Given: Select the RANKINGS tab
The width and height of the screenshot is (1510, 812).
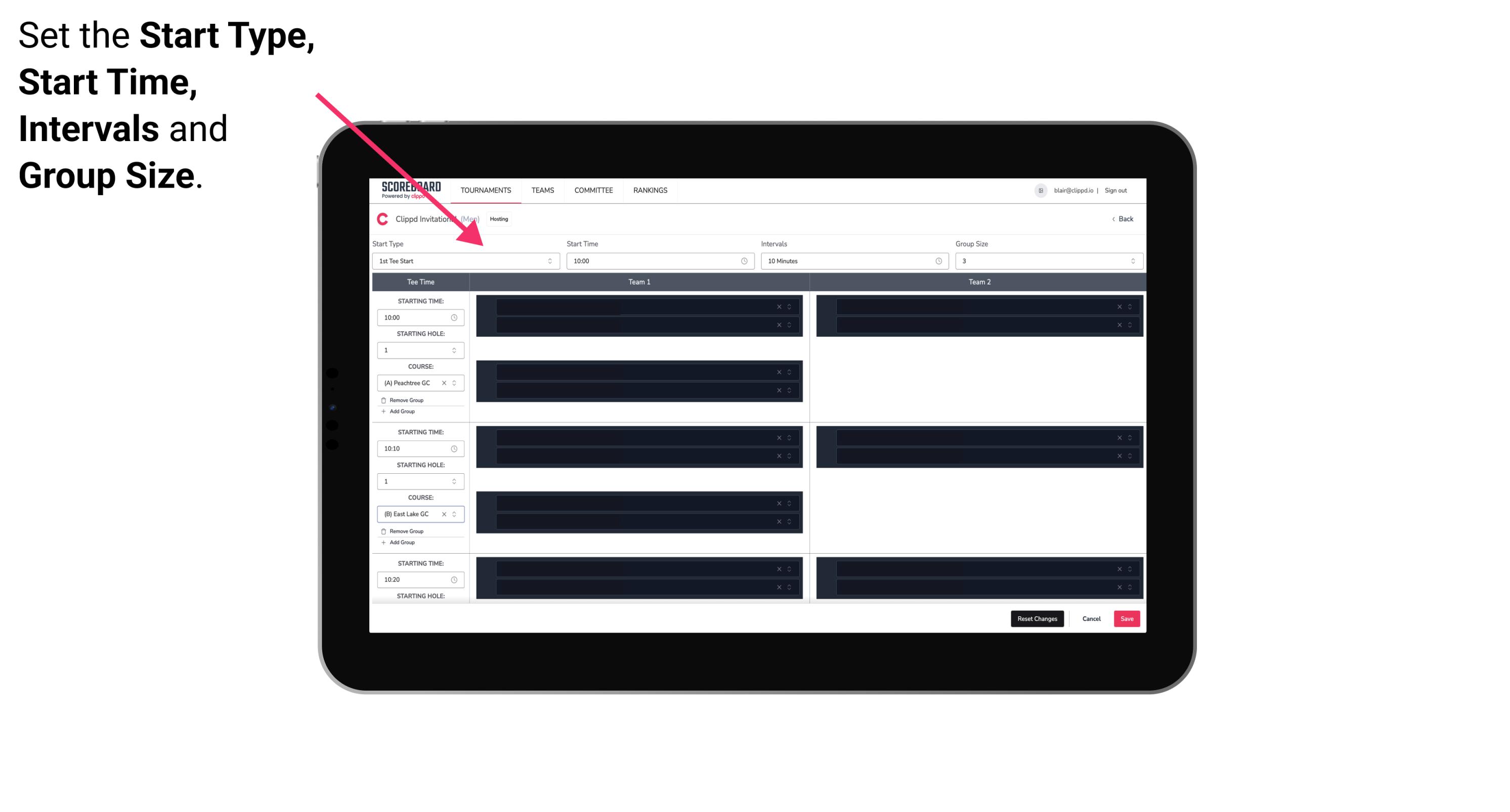Looking at the screenshot, I should point(650,190).
